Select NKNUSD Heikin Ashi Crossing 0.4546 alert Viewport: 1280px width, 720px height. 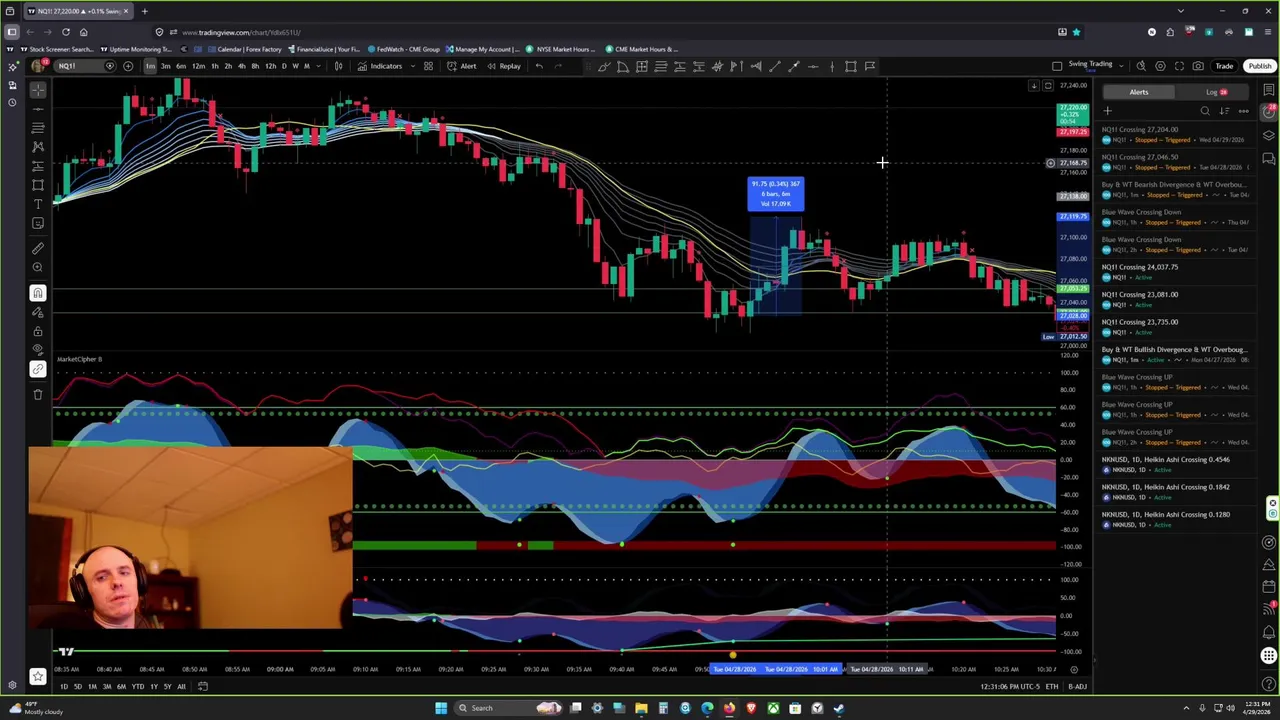tap(1174, 464)
